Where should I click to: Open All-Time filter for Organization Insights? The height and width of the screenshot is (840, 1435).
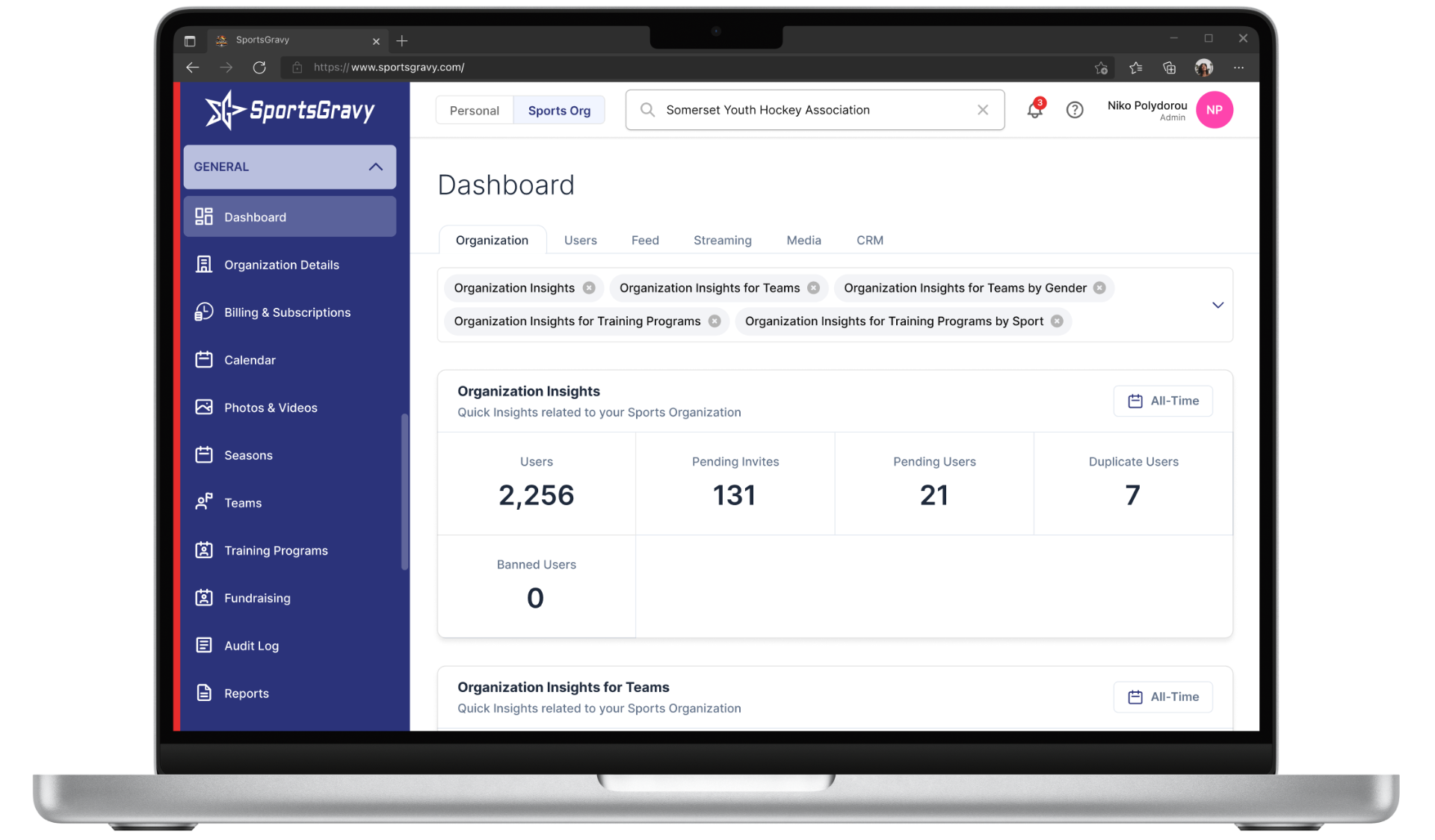coord(1163,401)
